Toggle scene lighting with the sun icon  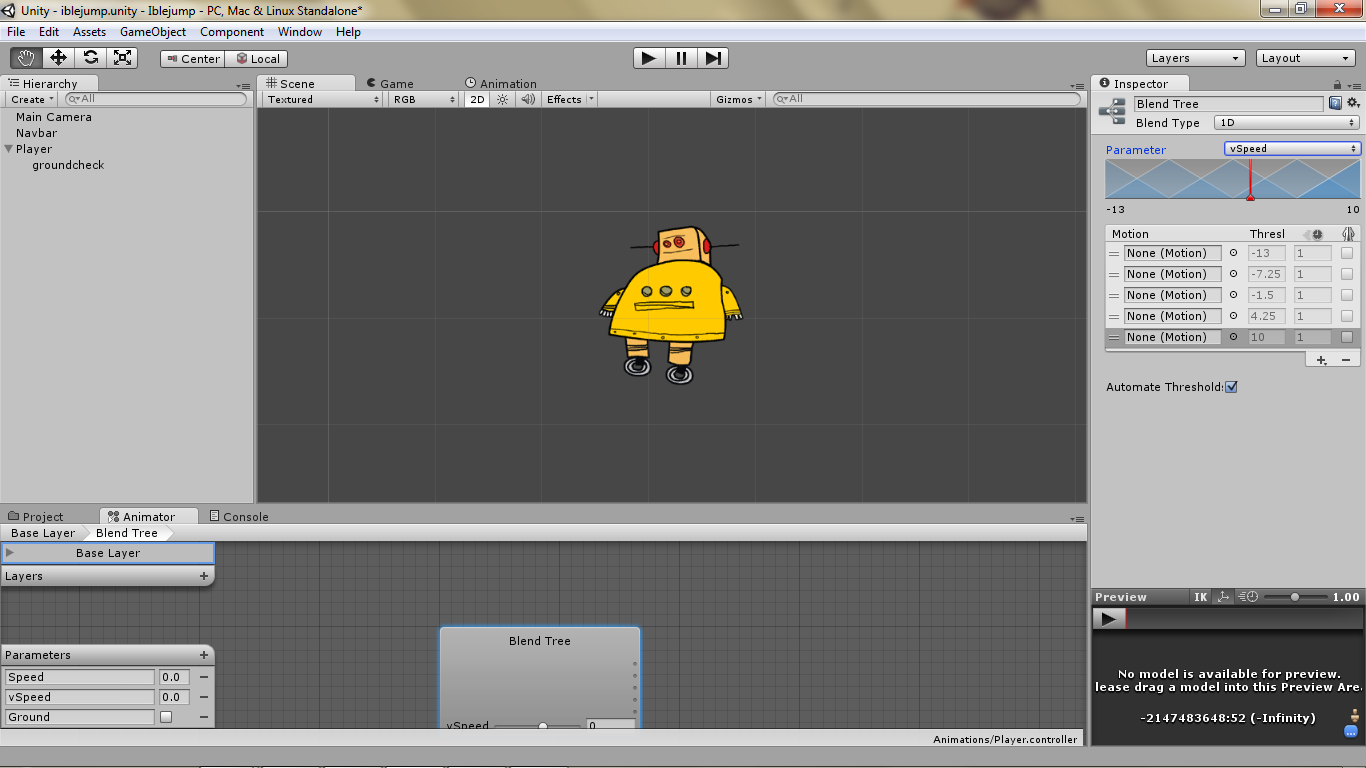click(x=503, y=99)
